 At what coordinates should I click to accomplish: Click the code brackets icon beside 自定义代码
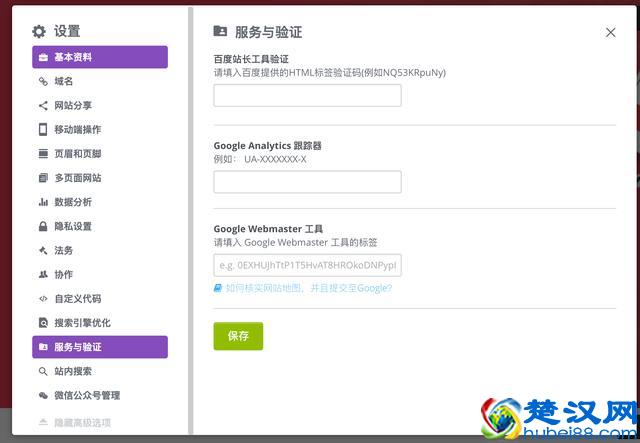click(x=43, y=298)
